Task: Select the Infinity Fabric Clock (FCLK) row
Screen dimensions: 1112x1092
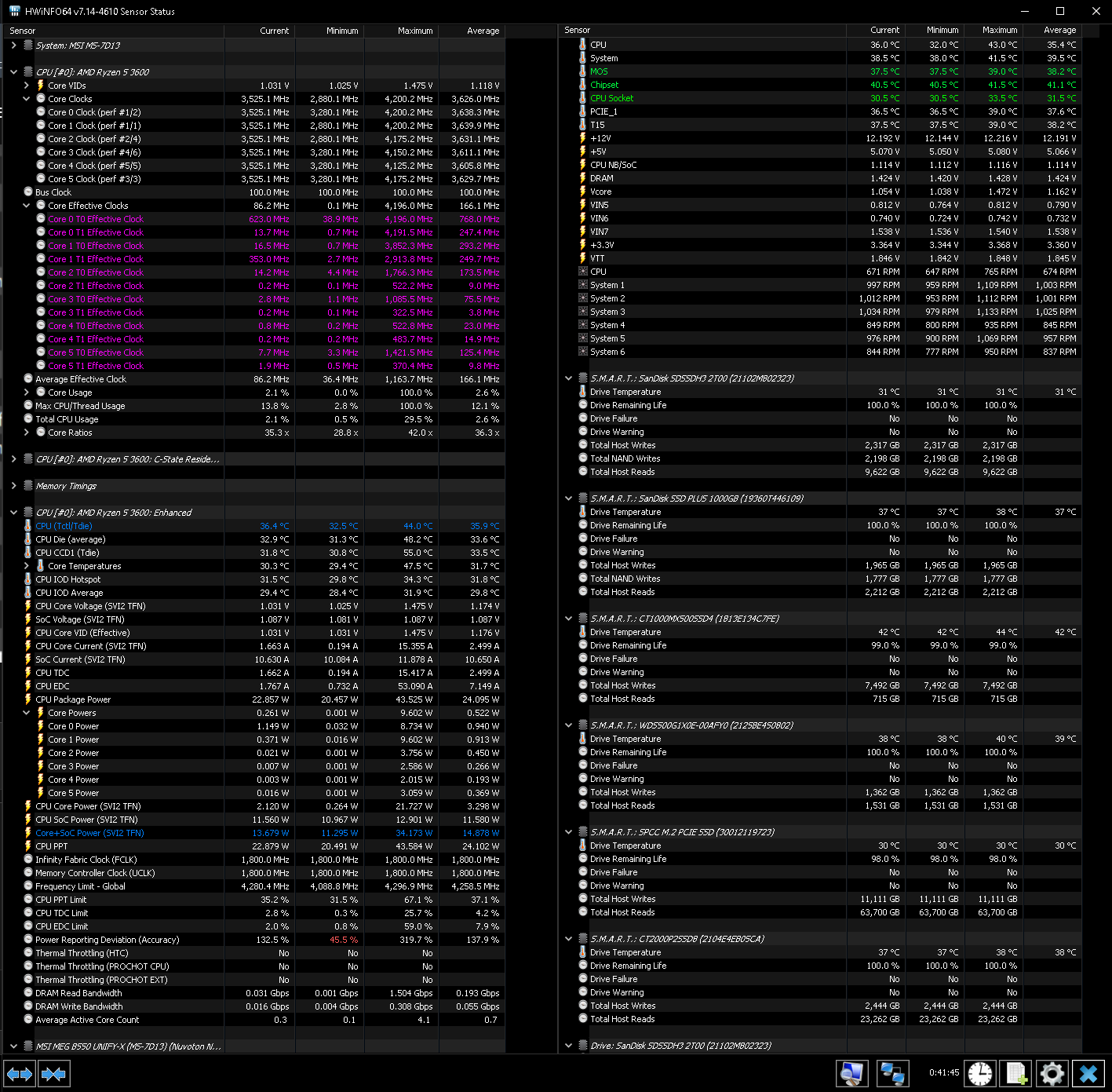Action: pyautogui.click(x=254, y=860)
